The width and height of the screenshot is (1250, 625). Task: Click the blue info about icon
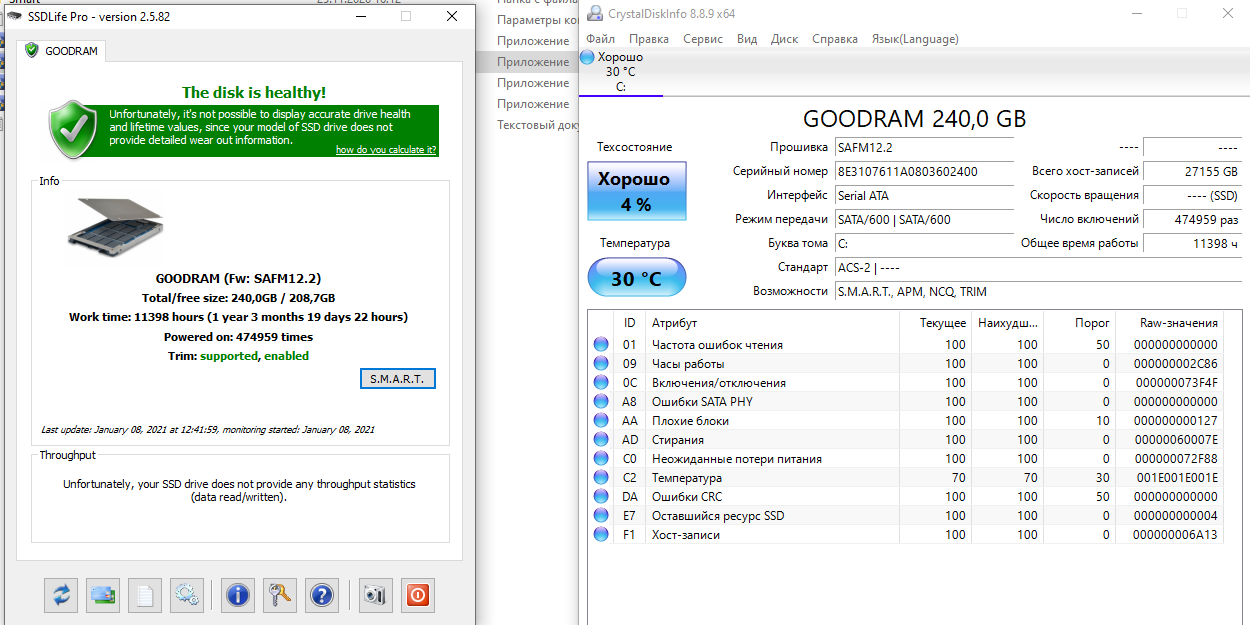[238, 595]
